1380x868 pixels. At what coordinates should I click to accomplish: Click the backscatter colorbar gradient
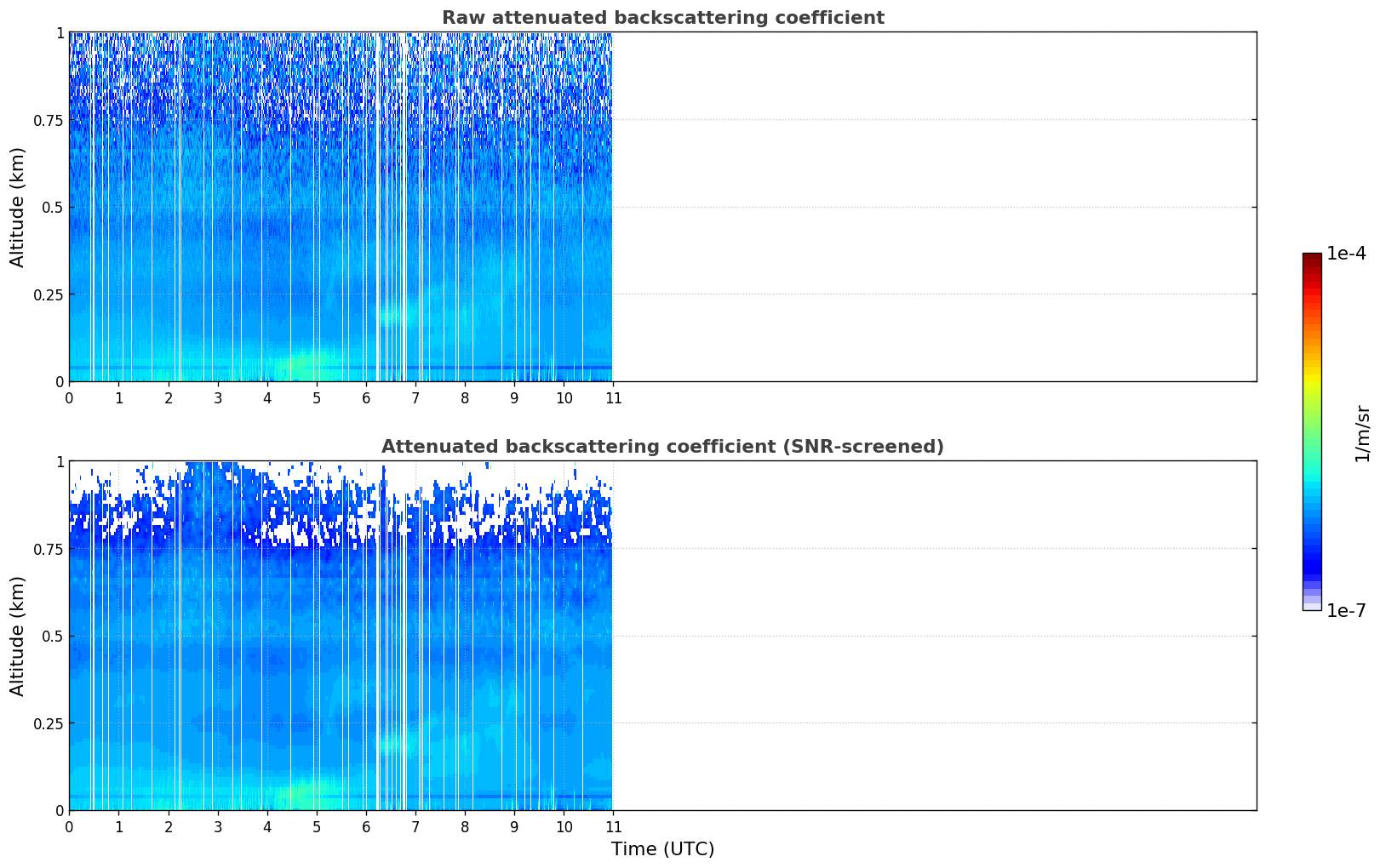pos(1312,431)
